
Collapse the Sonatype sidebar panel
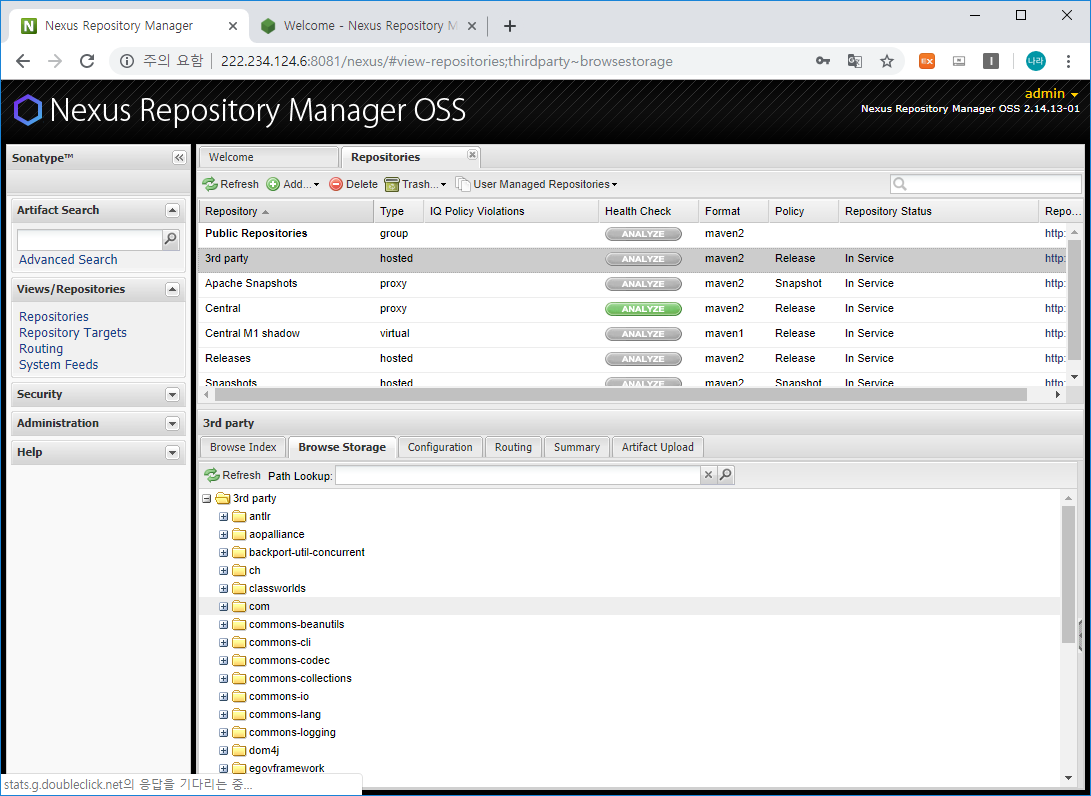179,158
